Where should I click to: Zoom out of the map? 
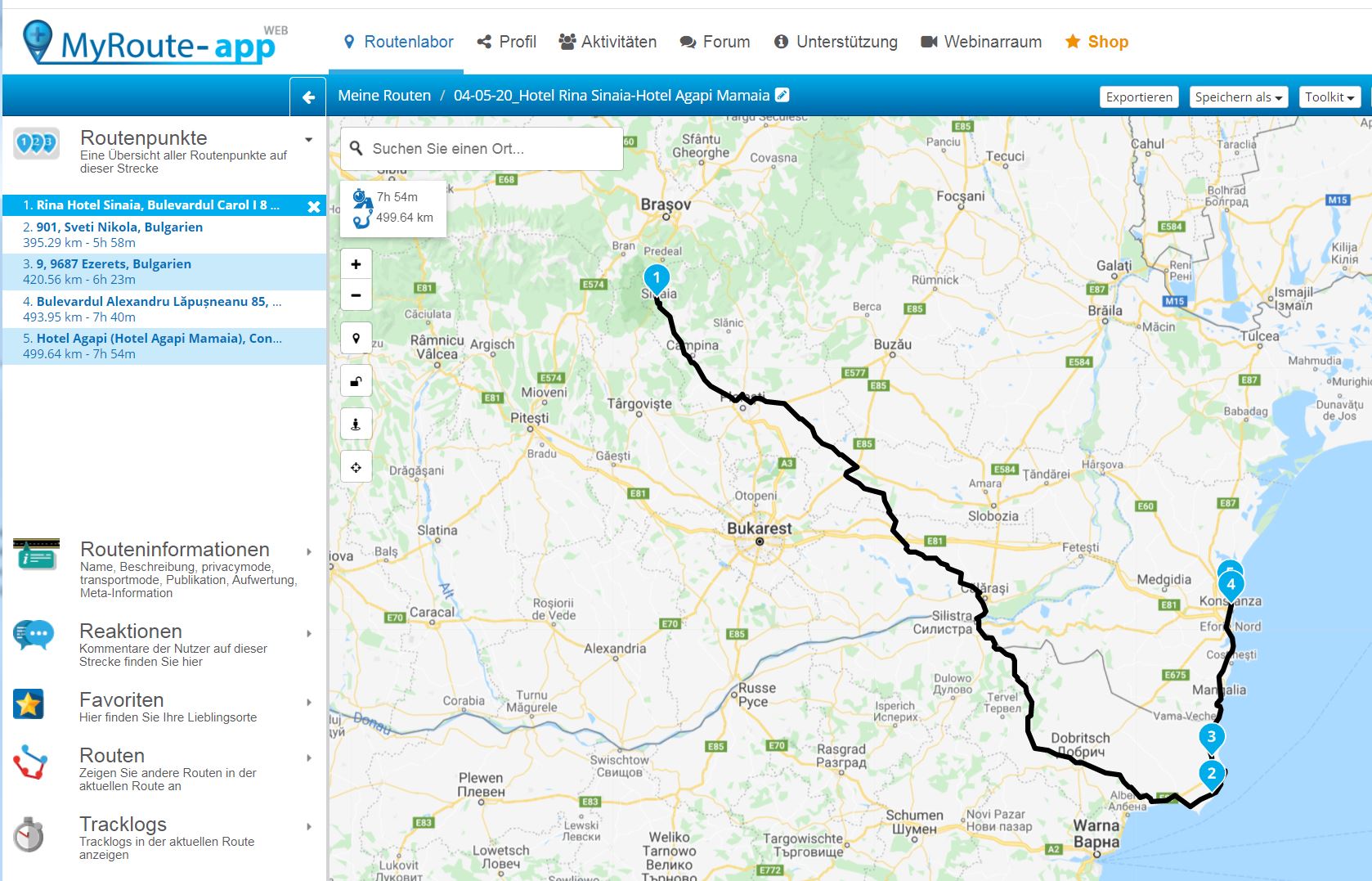[356, 294]
